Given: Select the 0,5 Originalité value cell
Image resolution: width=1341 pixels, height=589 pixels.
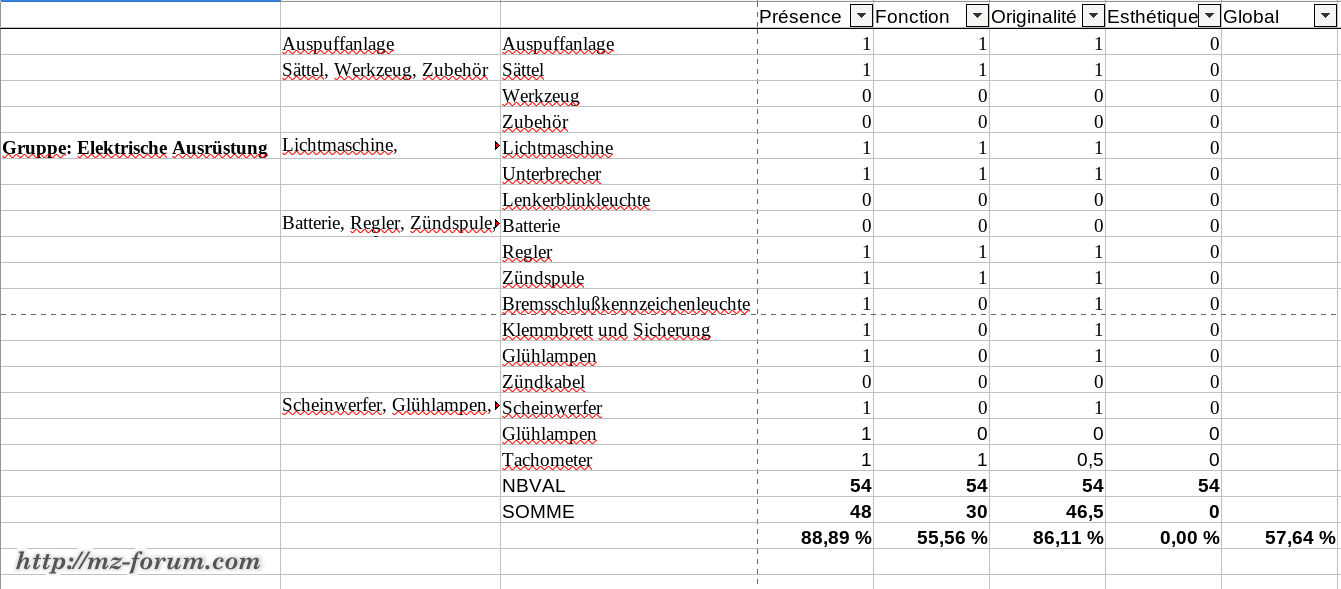Looking at the screenshot, I should (1088, 460).
